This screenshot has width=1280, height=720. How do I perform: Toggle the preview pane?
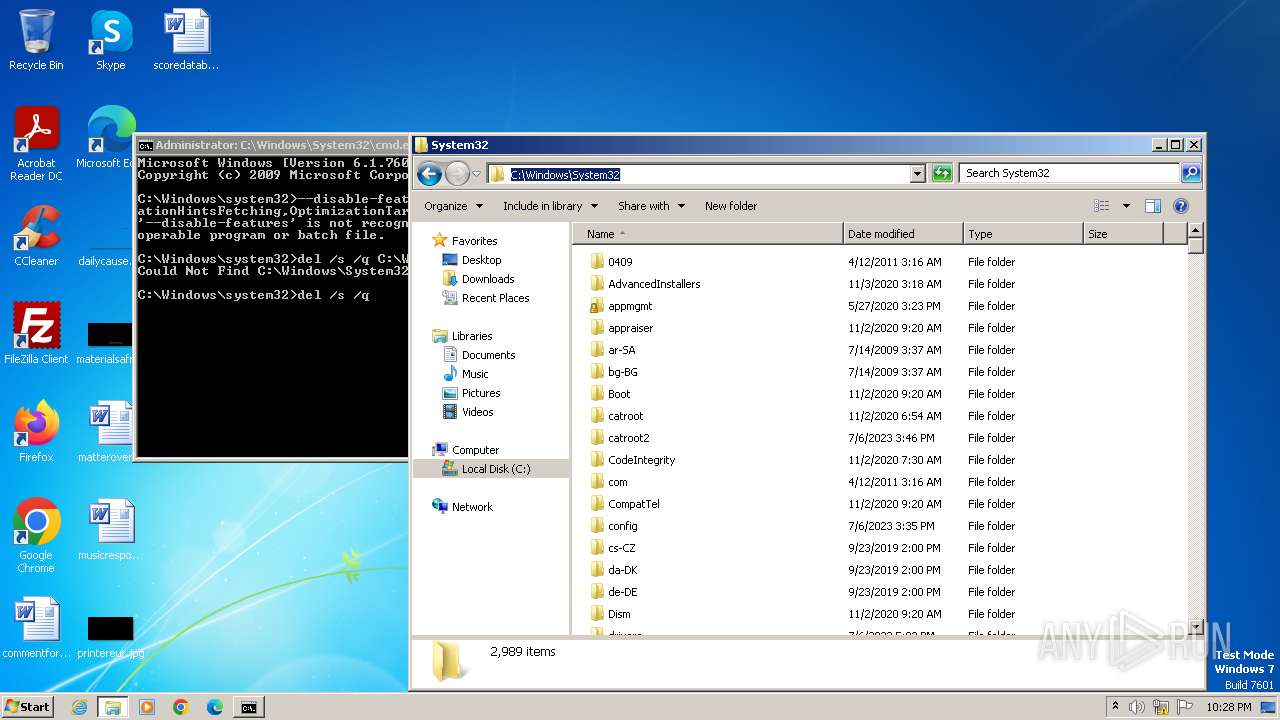click(x=1152, y=206)
